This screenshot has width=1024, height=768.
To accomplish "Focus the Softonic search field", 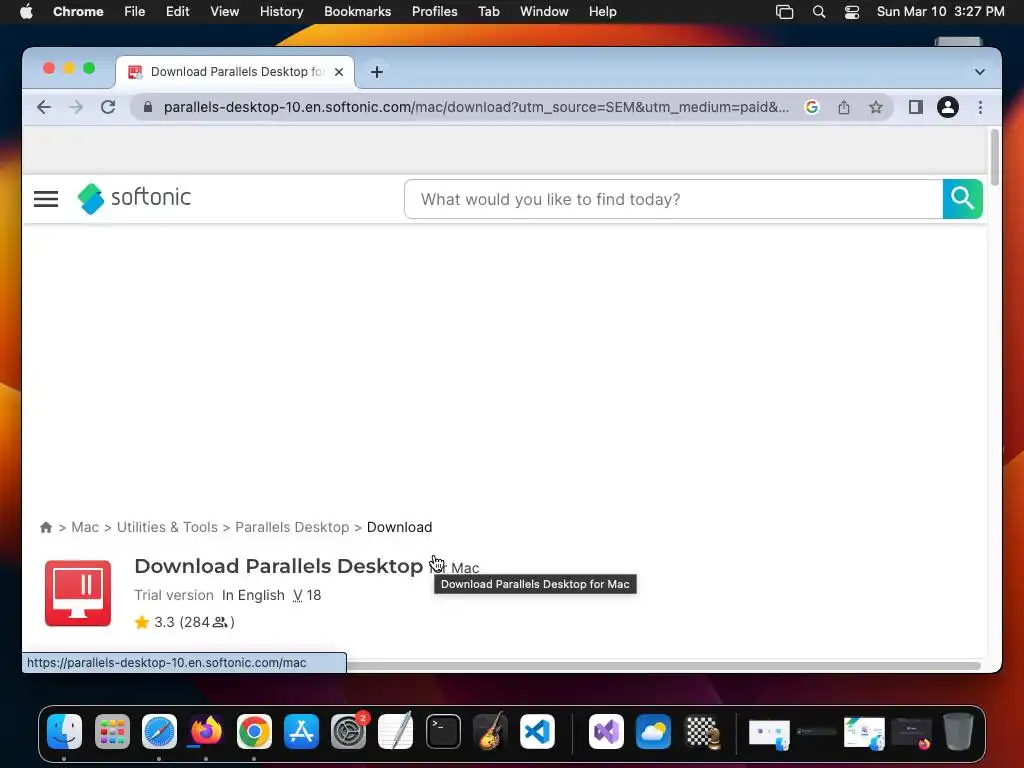I will (x=673, y=199).
